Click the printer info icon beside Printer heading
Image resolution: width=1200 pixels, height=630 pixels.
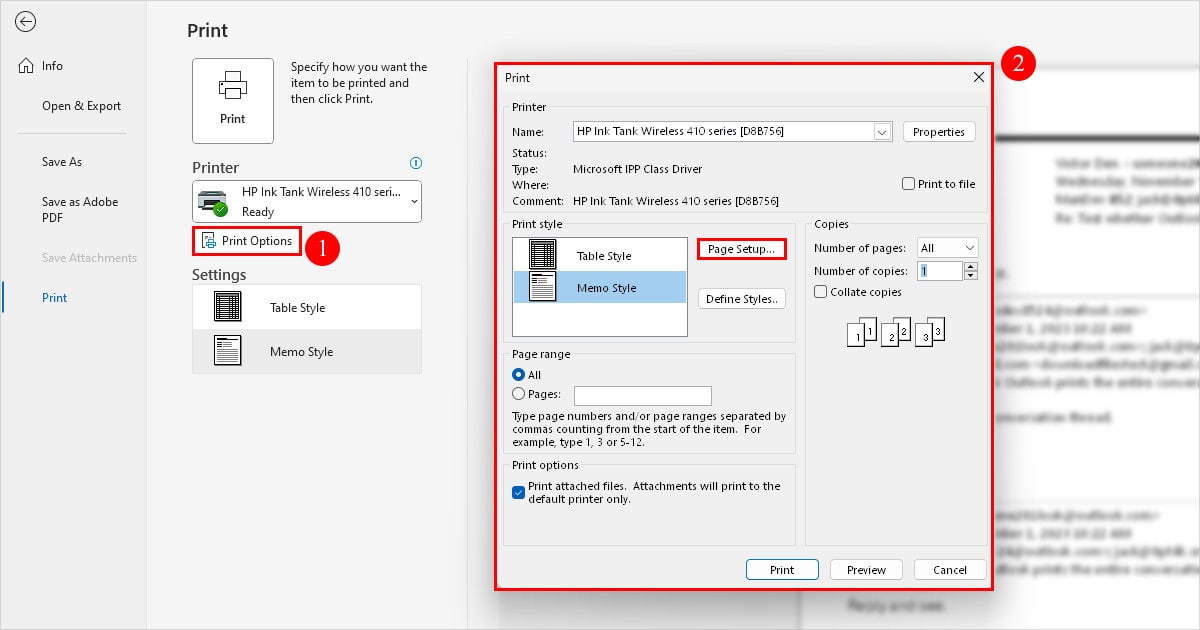pyautogui.click(x=416, y=163)
